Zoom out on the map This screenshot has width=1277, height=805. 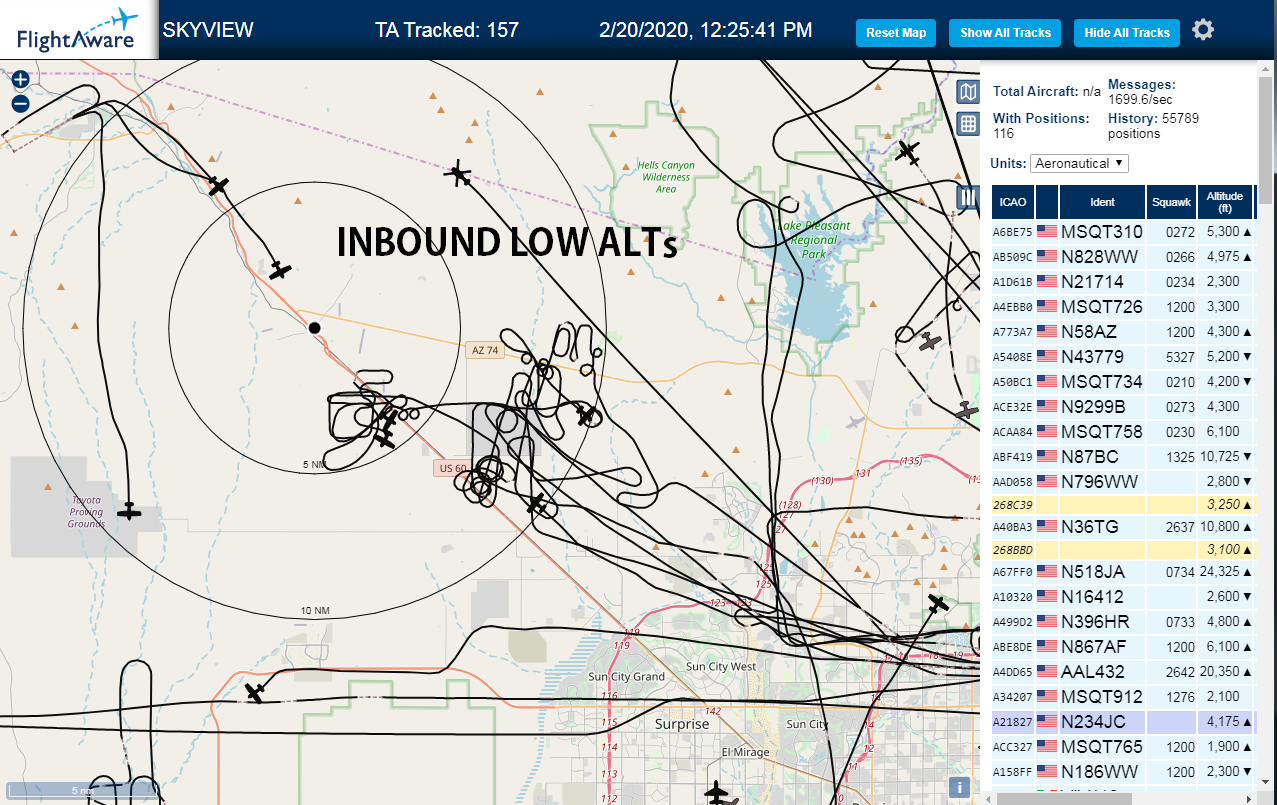20,103
